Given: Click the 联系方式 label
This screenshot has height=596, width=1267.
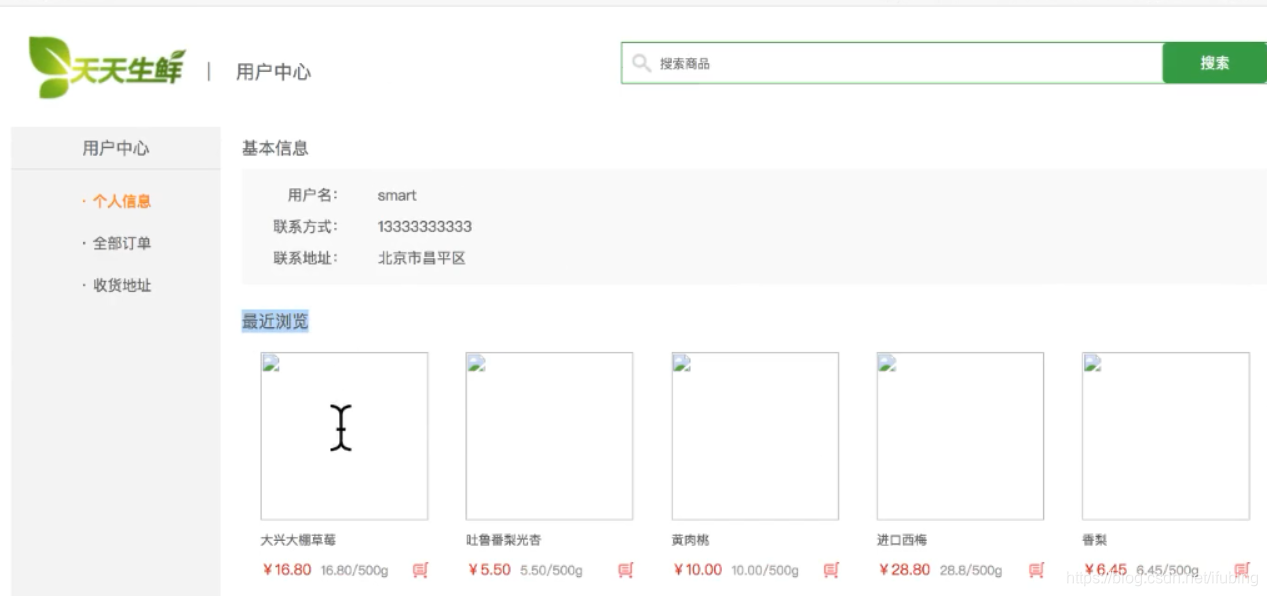Looking at the screenshot, I should [x=306, y=227].
